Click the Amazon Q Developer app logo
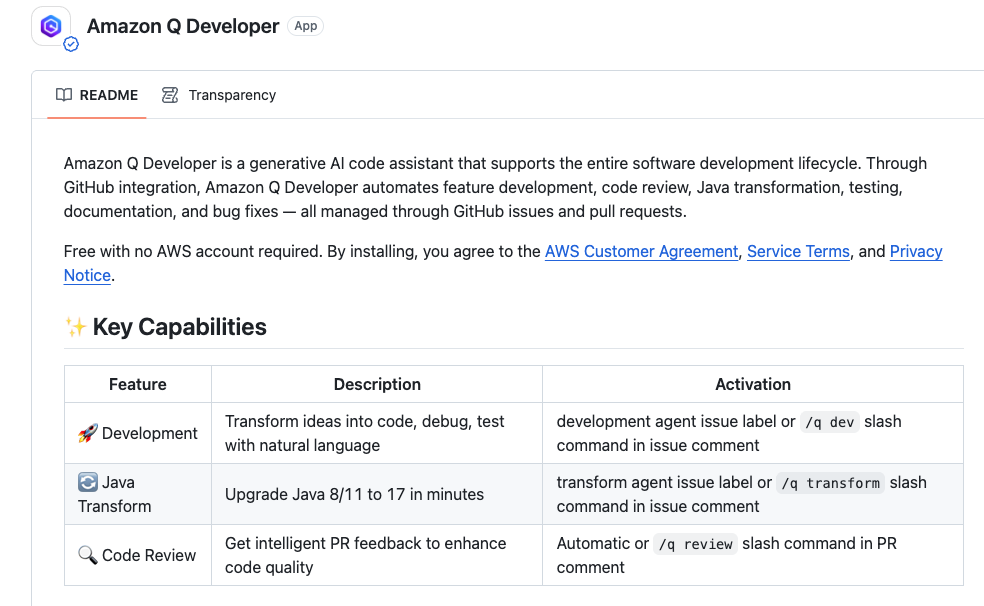The height and width of the screenshot is (606, 984). click(x=50, y=26)
